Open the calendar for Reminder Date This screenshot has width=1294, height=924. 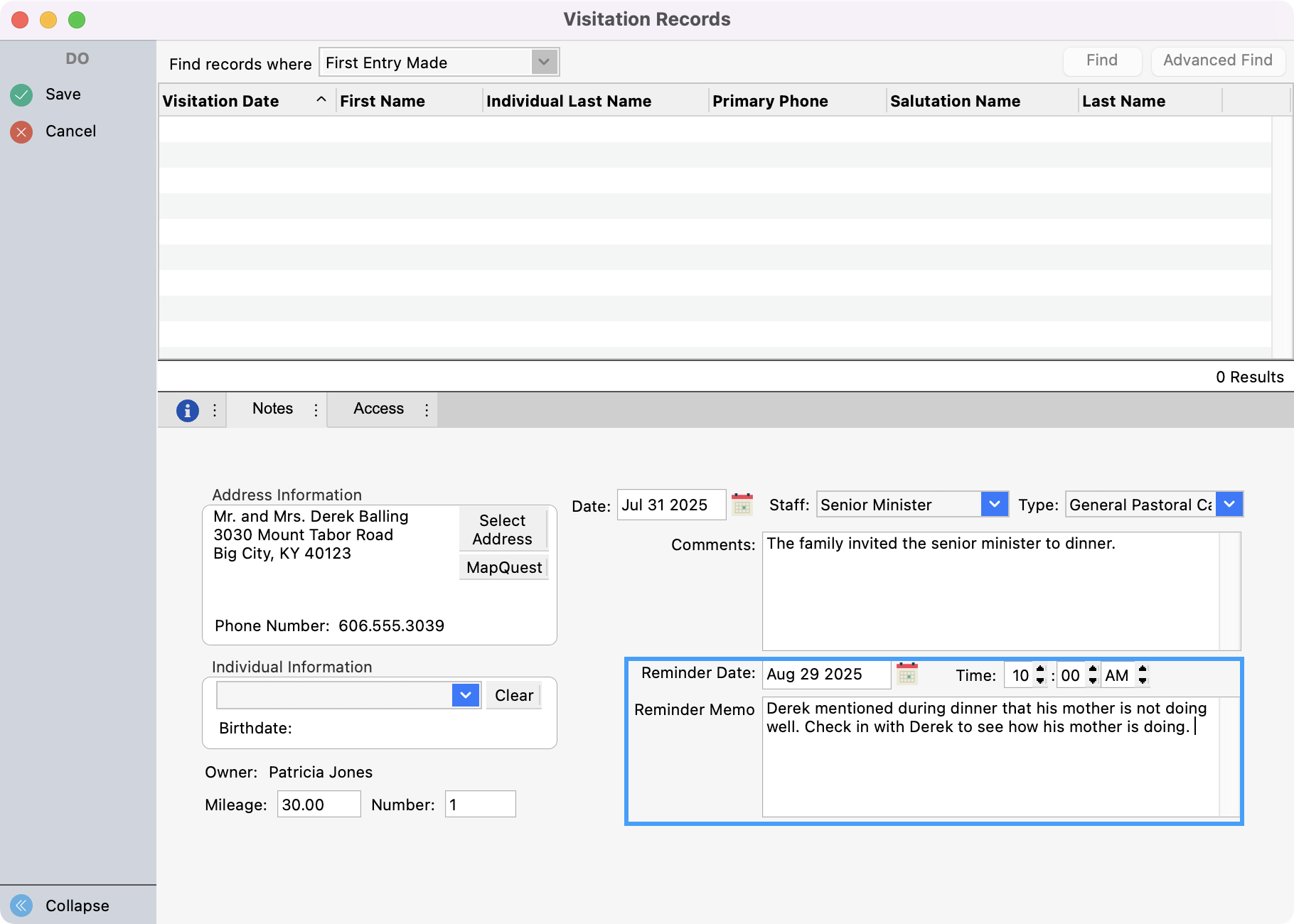pyautogui.click(x=907, y=674)
